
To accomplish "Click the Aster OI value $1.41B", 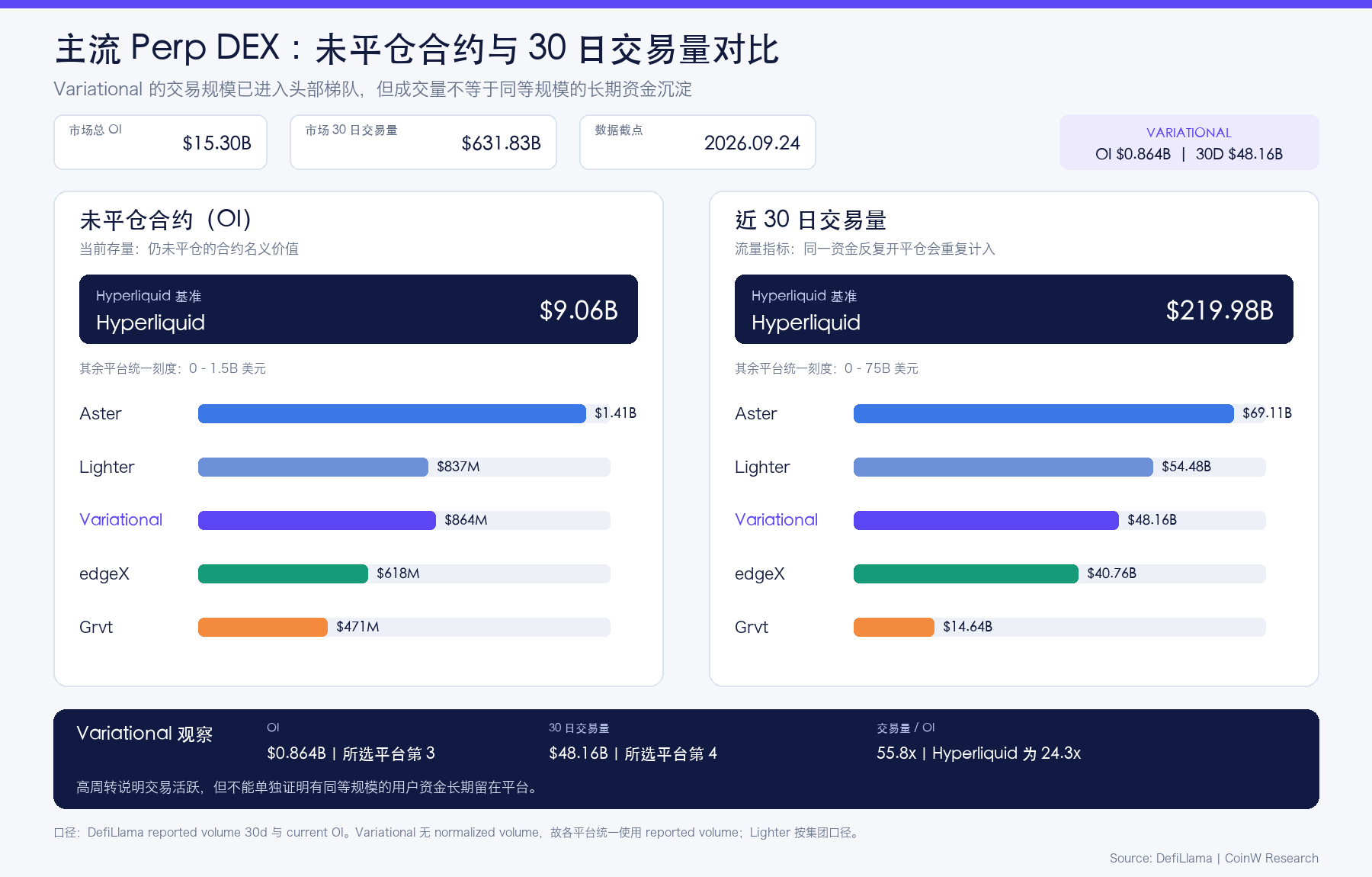I will pos(615,413).
